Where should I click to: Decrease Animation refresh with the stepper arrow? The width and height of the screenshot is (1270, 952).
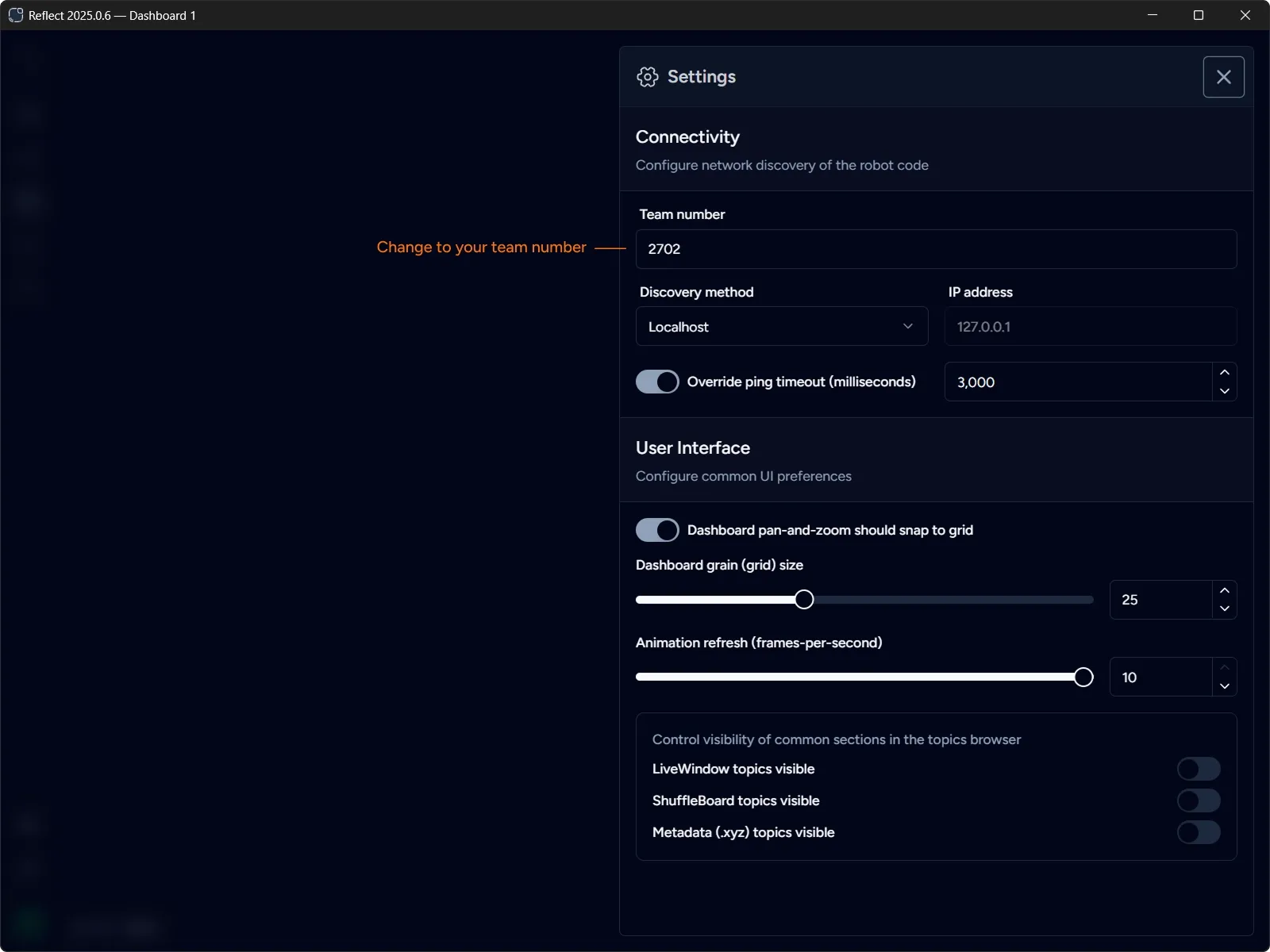(1224, 687)
